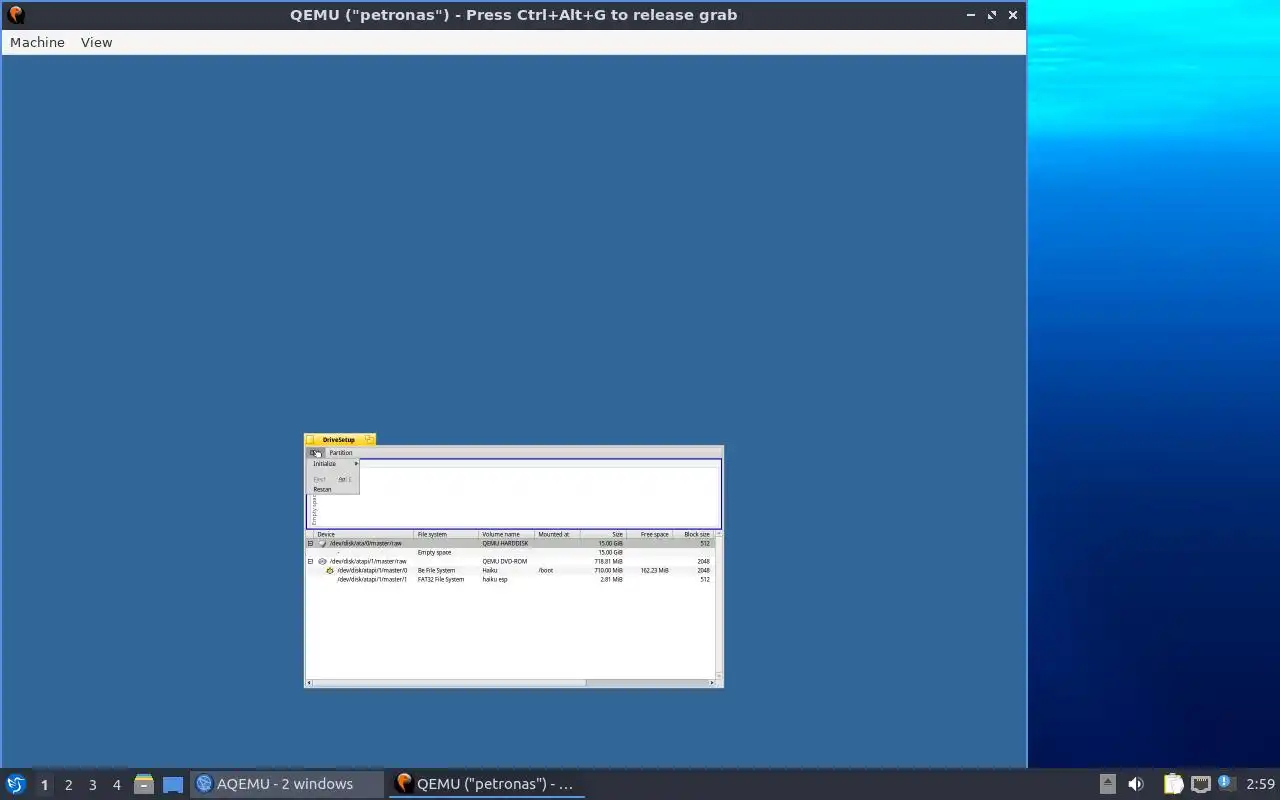Click the QEMU HARDDISK volume name
1280x800 pixels.
505,543
